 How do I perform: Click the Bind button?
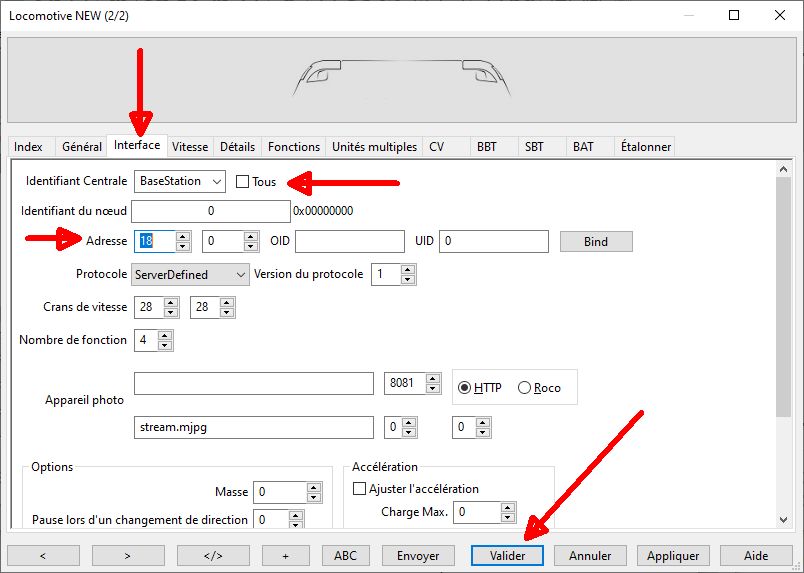(596, 242)
